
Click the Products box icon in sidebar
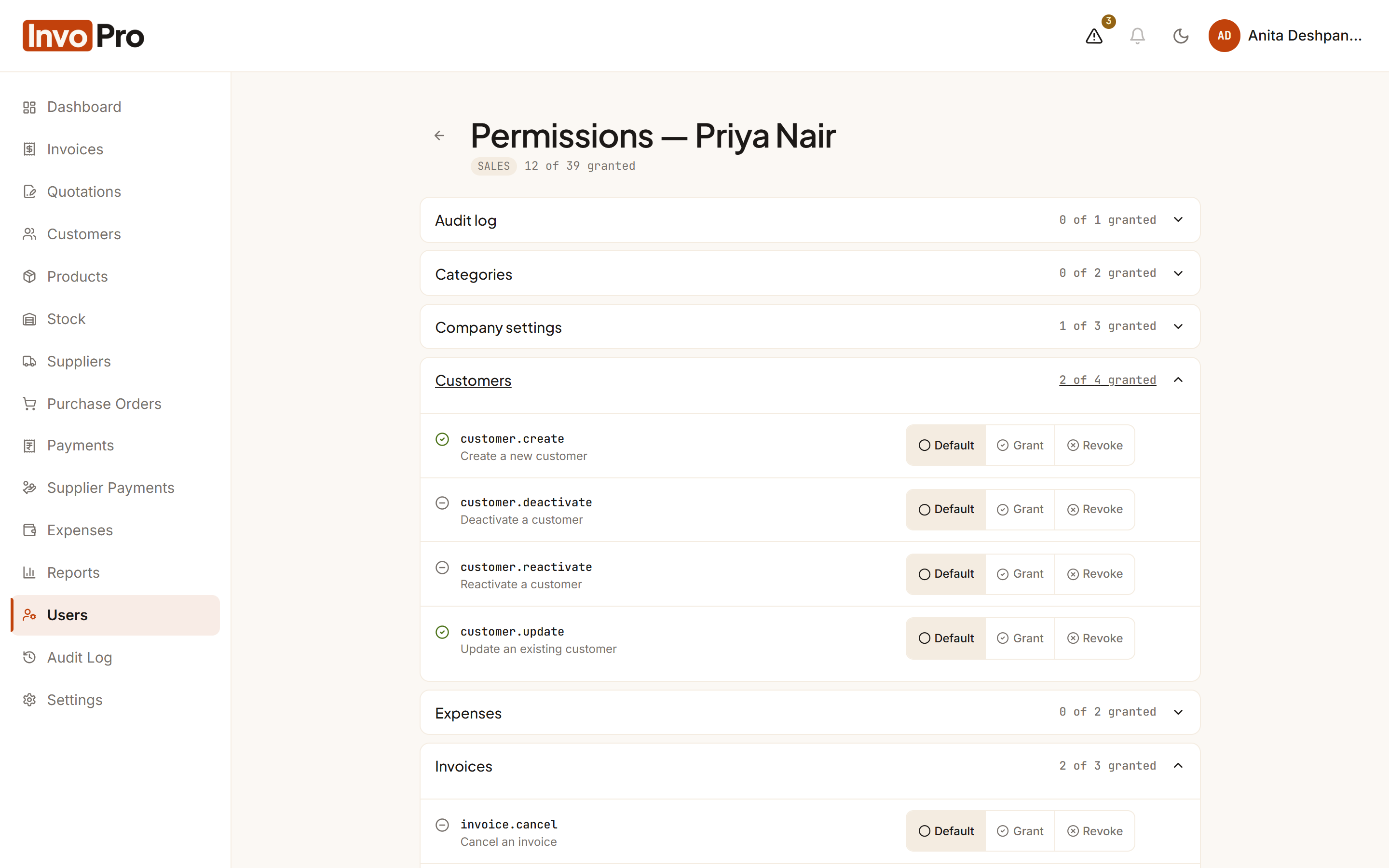[29, 277]
